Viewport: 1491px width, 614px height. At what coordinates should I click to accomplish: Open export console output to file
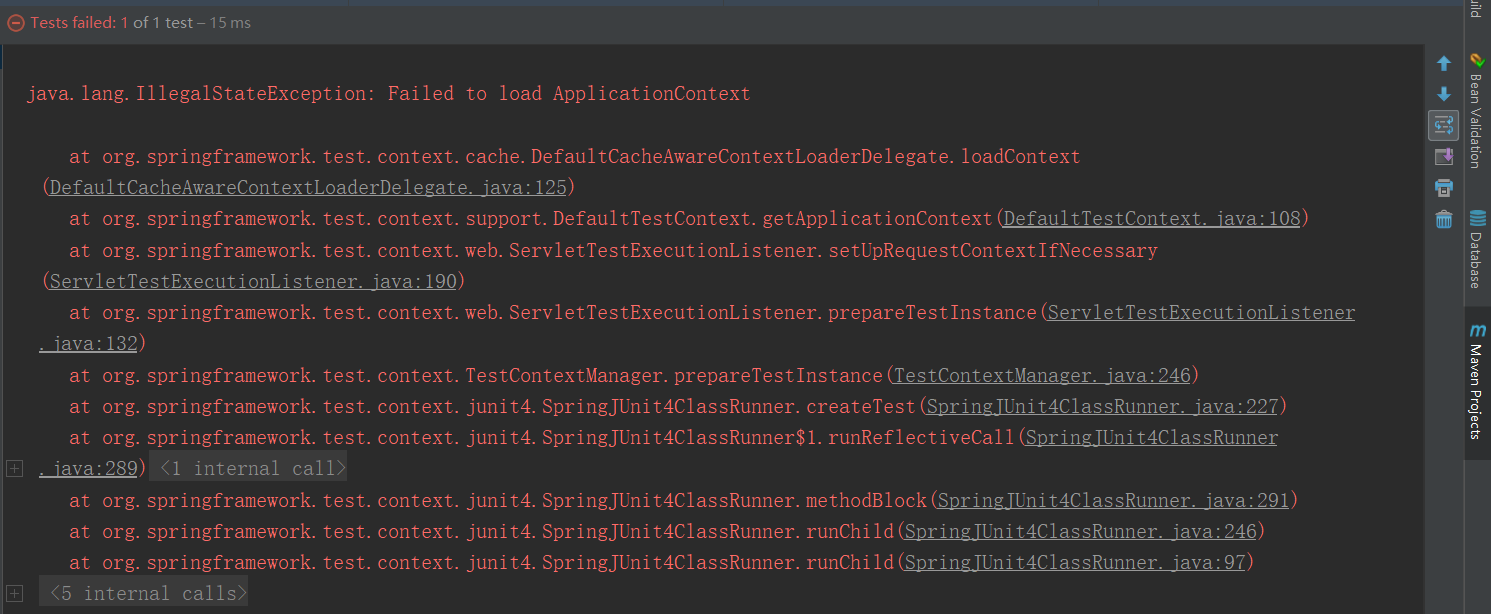coord(1444,157)
